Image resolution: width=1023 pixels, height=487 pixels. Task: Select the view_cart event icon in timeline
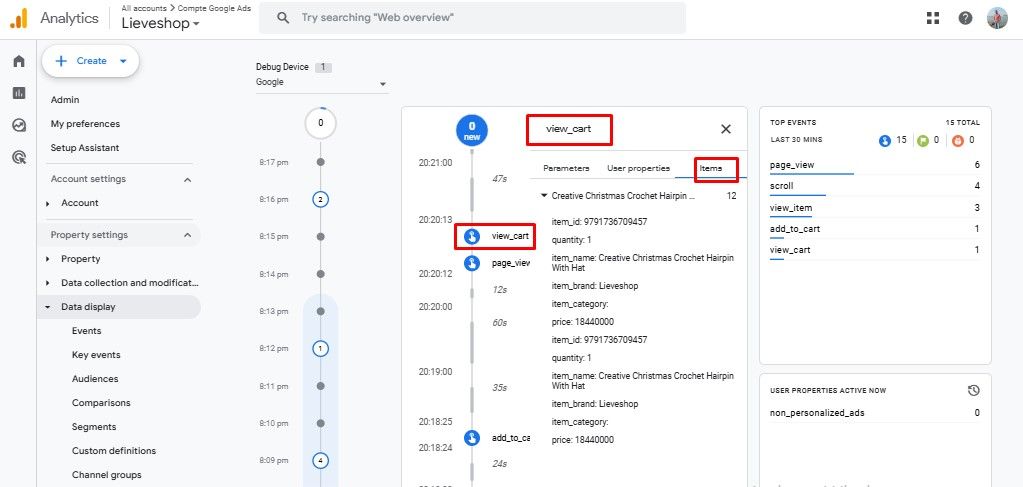[x=472, y=236]
